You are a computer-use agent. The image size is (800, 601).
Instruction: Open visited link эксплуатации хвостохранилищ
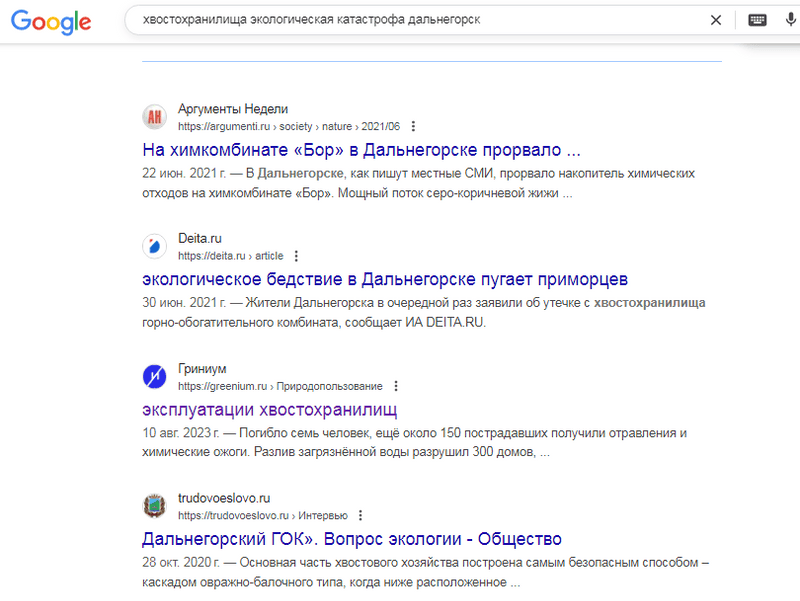[x=269, y=410]
